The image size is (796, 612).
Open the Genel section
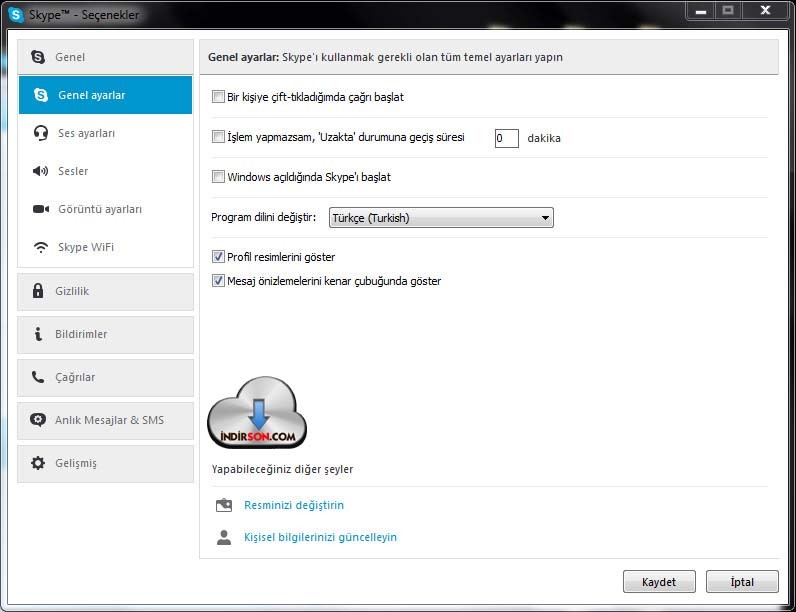(x=106, y=57)
